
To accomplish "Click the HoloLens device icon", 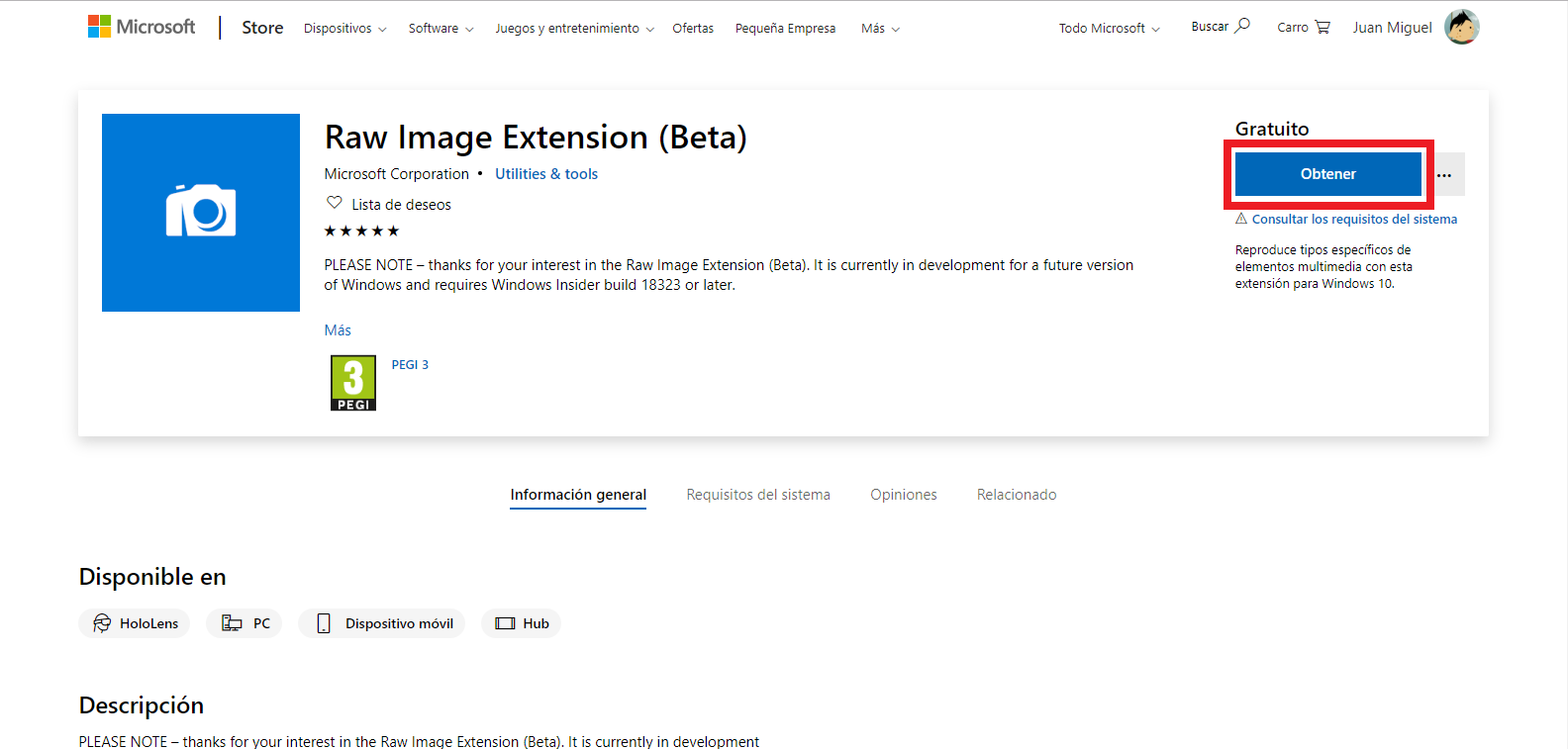I will 102,623.
